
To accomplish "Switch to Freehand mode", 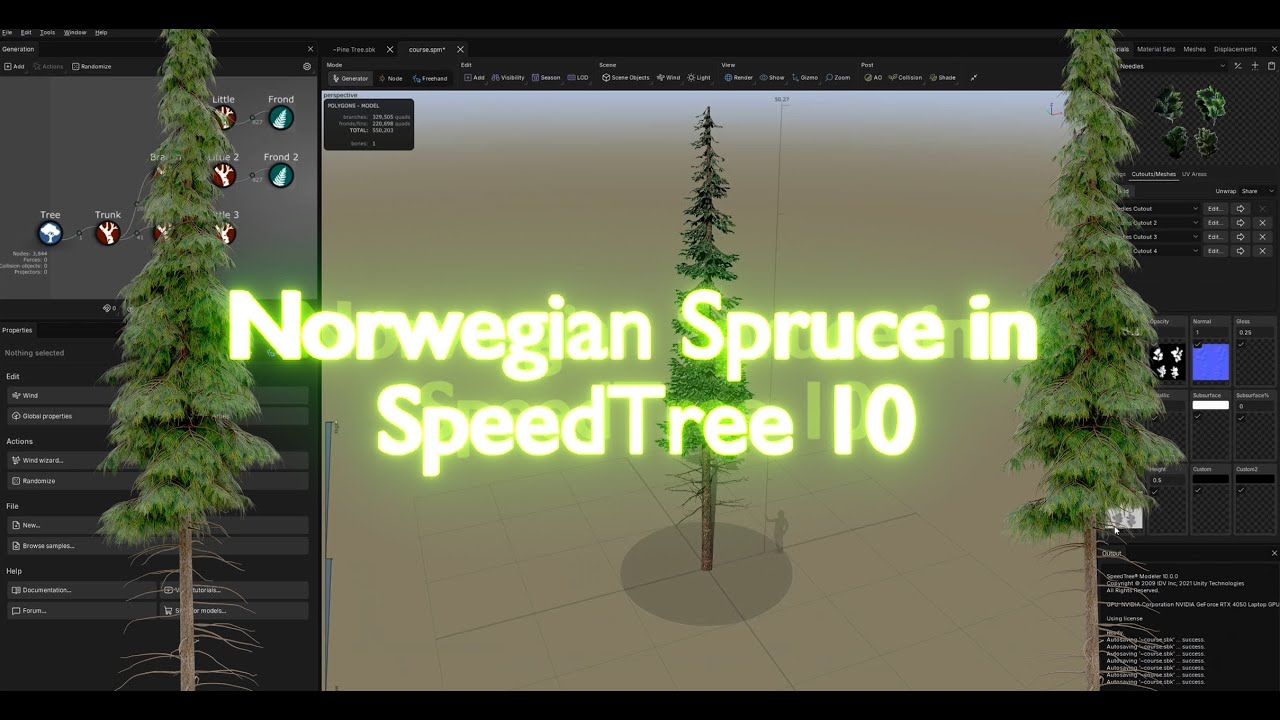I will click(430, 78).
